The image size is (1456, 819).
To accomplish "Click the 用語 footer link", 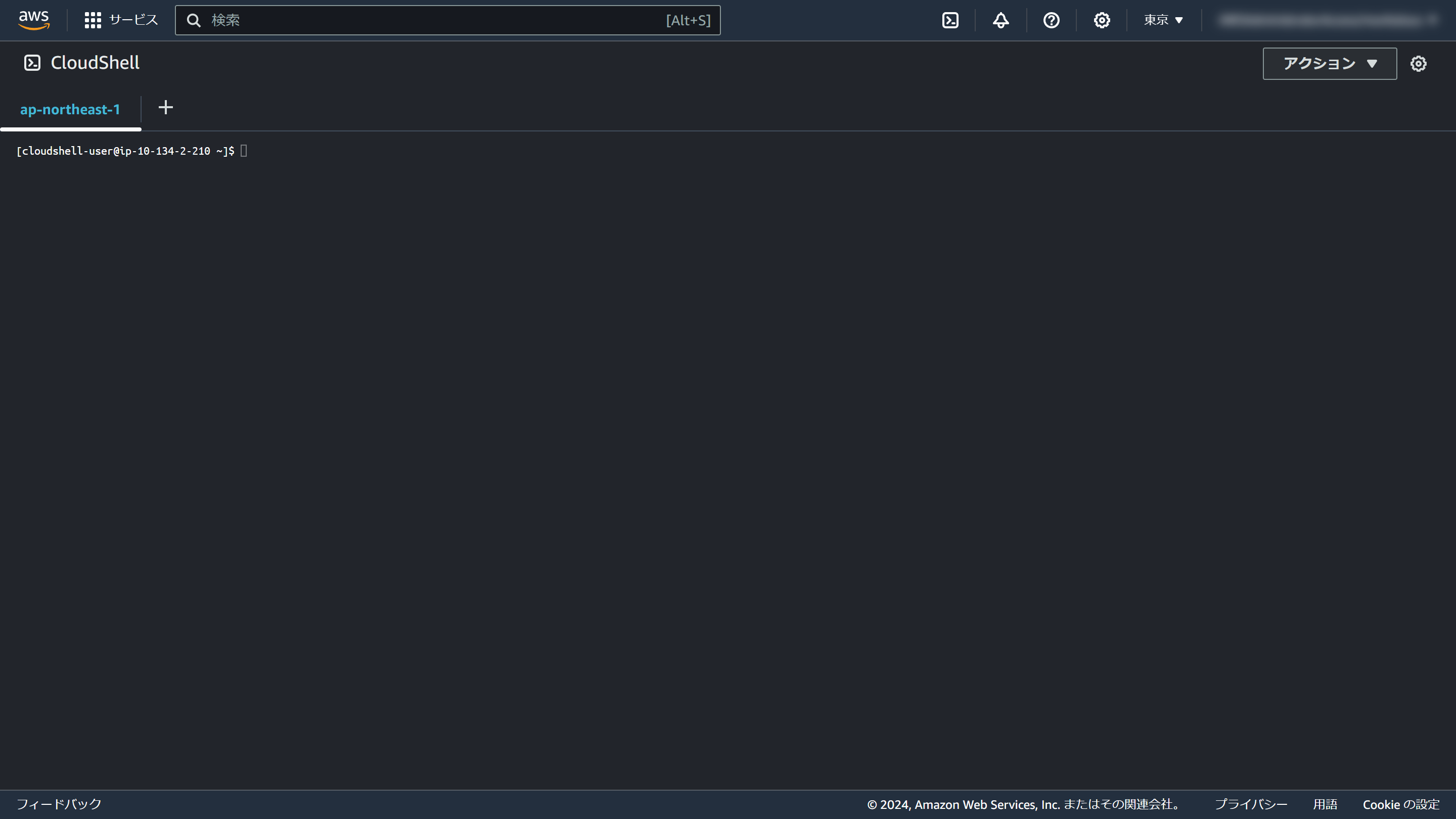I will pos(1325,804).
